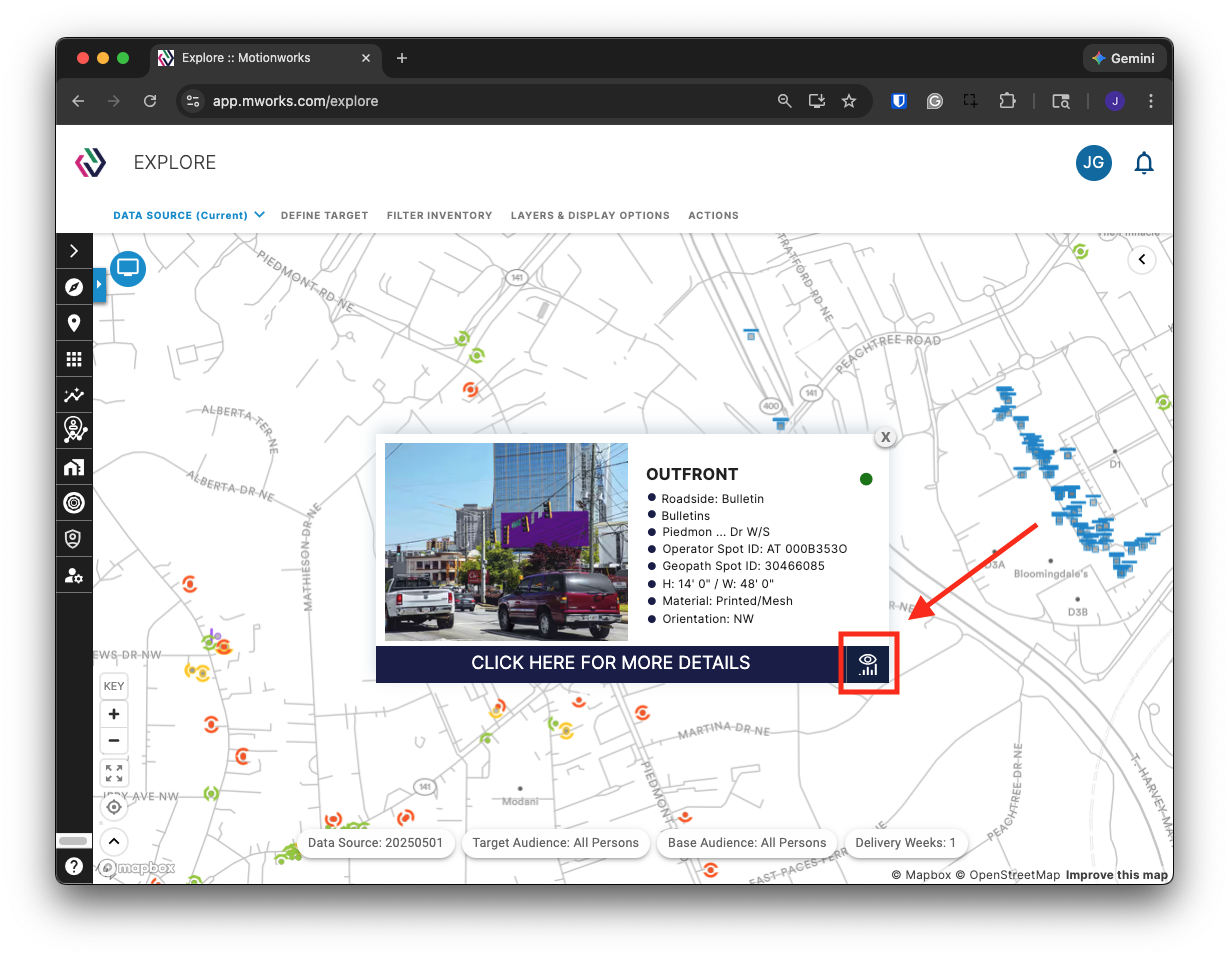Toggle fullscreen map view
The image size is (1229, 958).
114,773
